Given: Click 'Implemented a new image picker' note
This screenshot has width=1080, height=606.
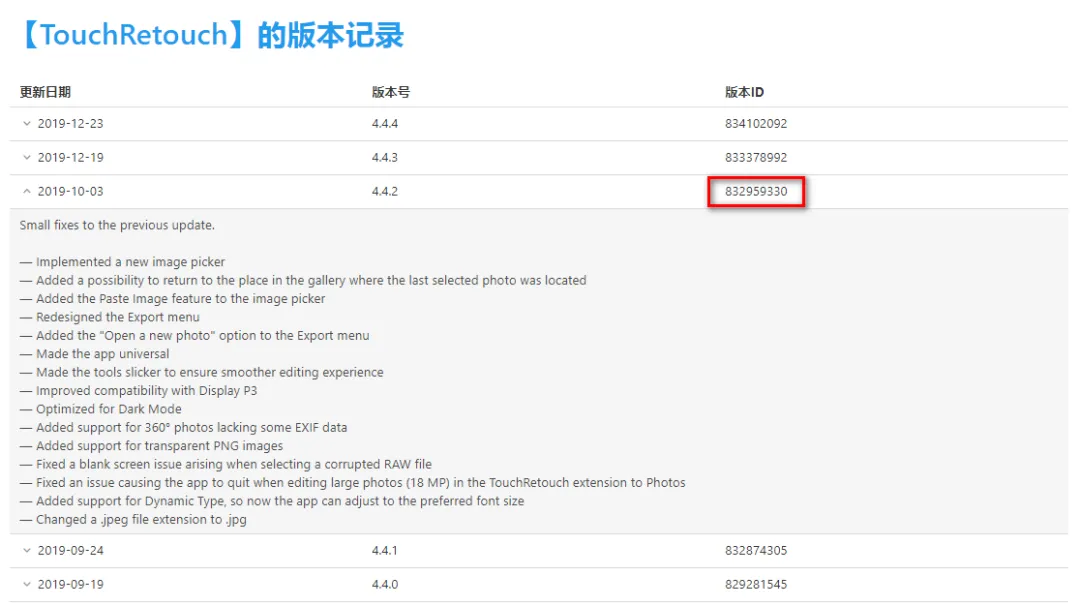Looking at the screenshot, I should pos(123,262).
